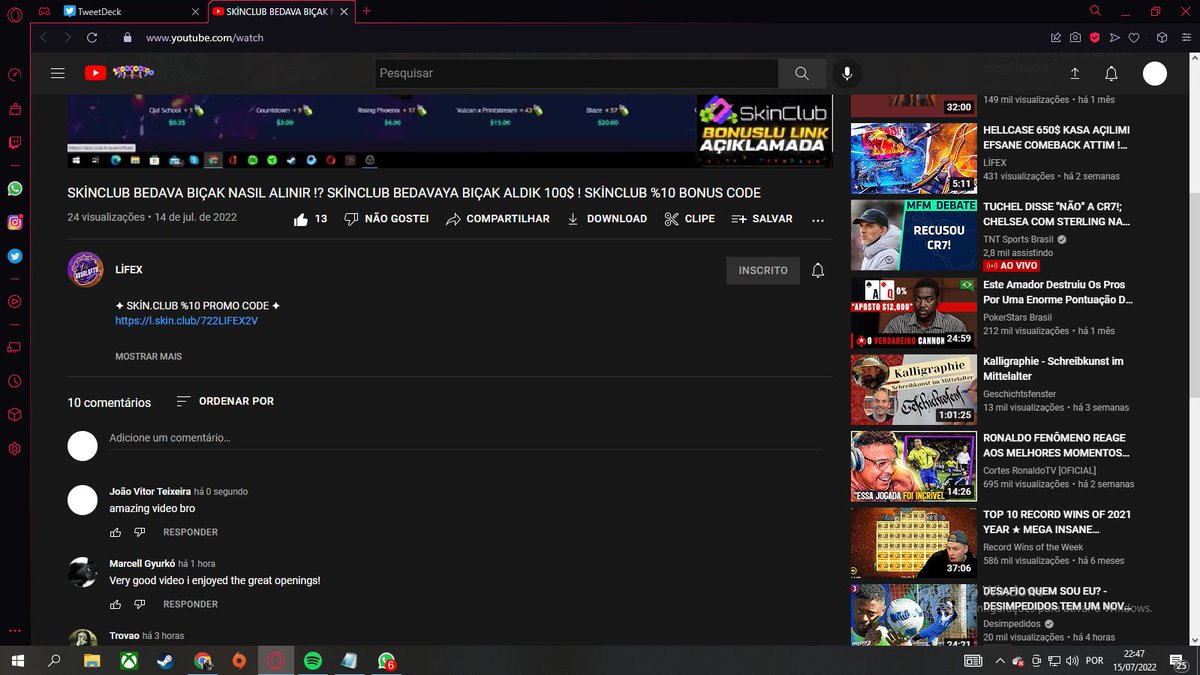1200x675 pixels.
Task: Add page to bookmarks heart icon
Action: click(1134, 37)
